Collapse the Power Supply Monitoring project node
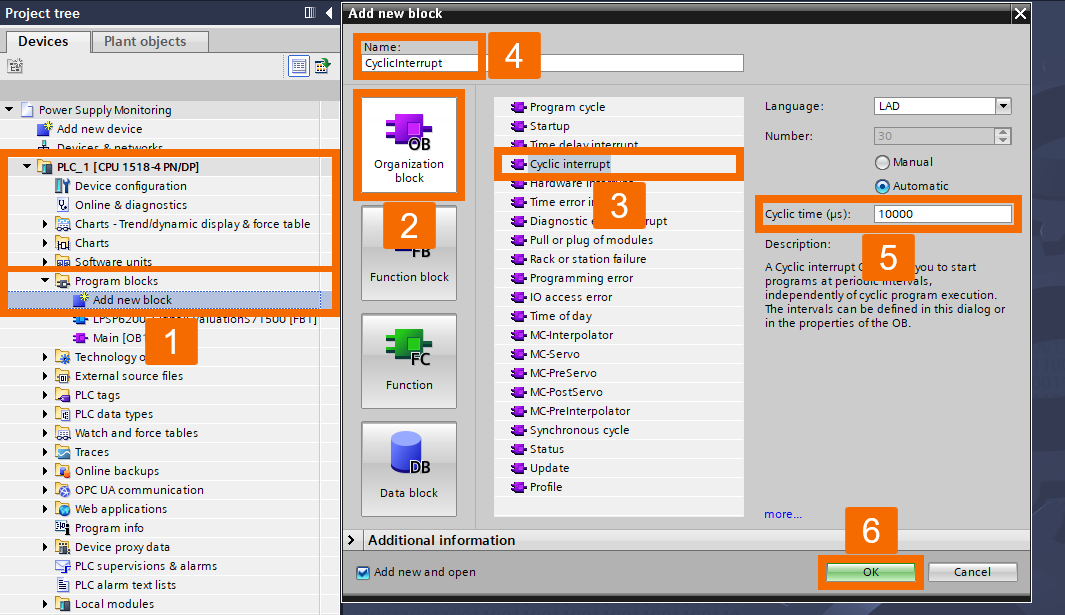Viewport: 1065px width, 615px height. click(x=10, y=109)
